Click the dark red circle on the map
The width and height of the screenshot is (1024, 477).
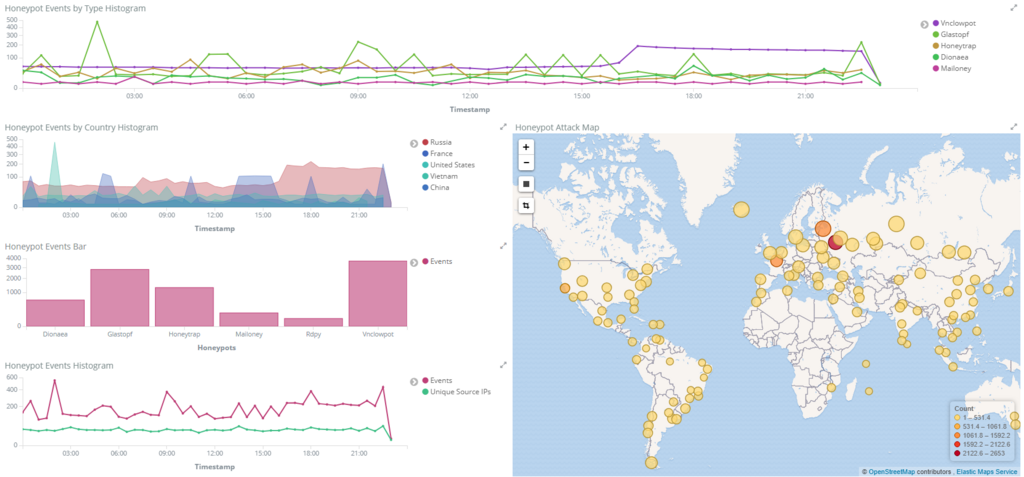click(835, 242)
